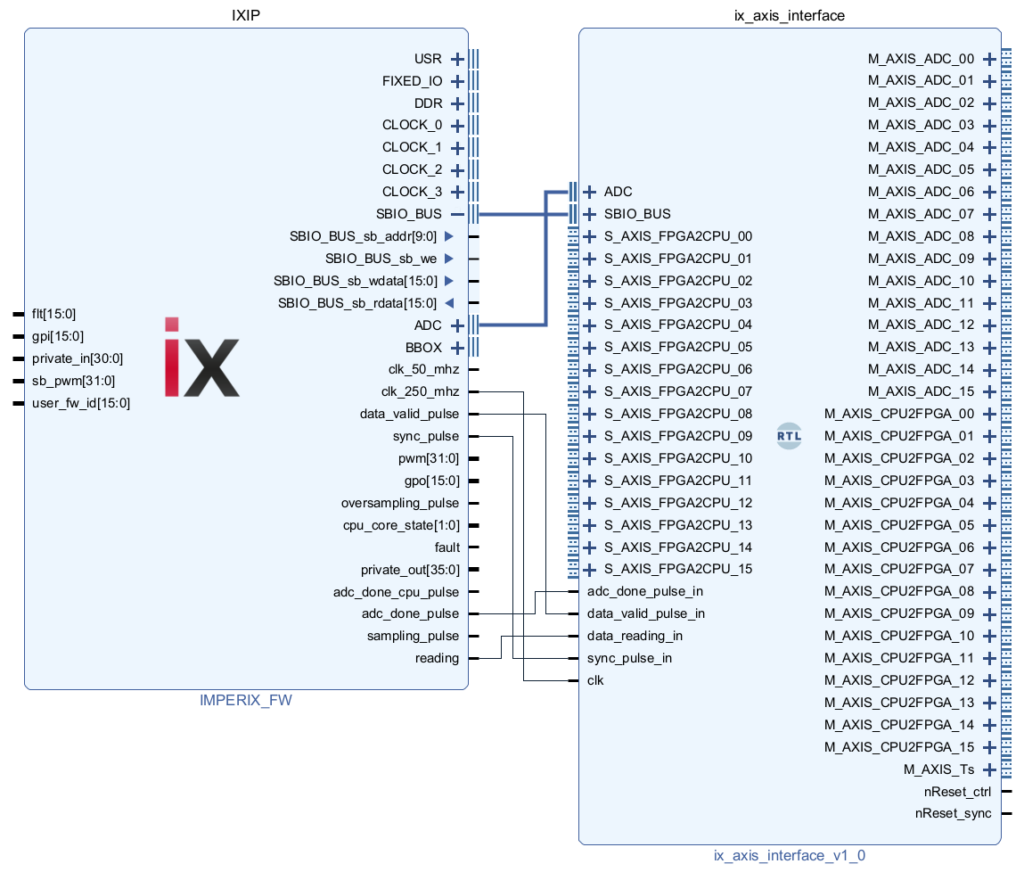Select the ix_axis_interface_v1_0 label
This screenshot has width=1024, height=872.
(x=788, y=856)
